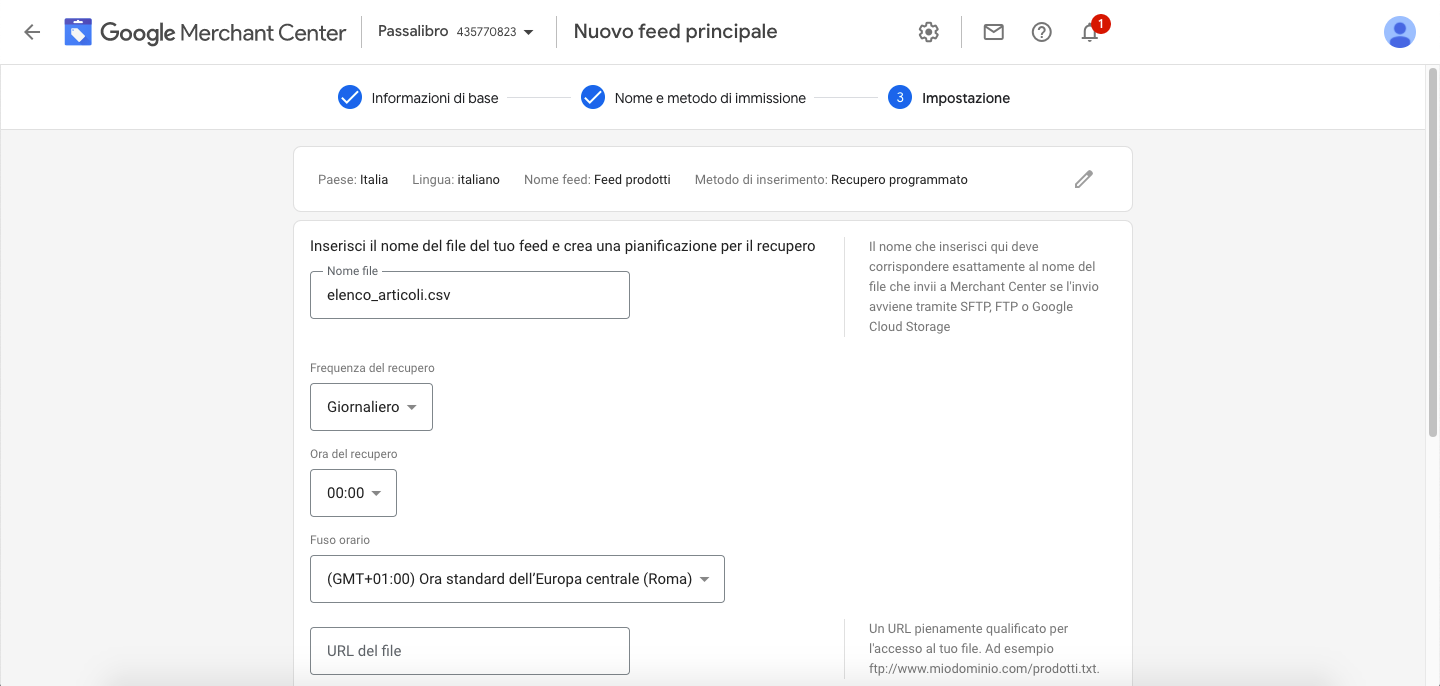Image resolution: width=1440 pixels, height=686 pixels.
Task: Open the help question mark icon
Action: pyautogui.click(x=1041, y=32)
